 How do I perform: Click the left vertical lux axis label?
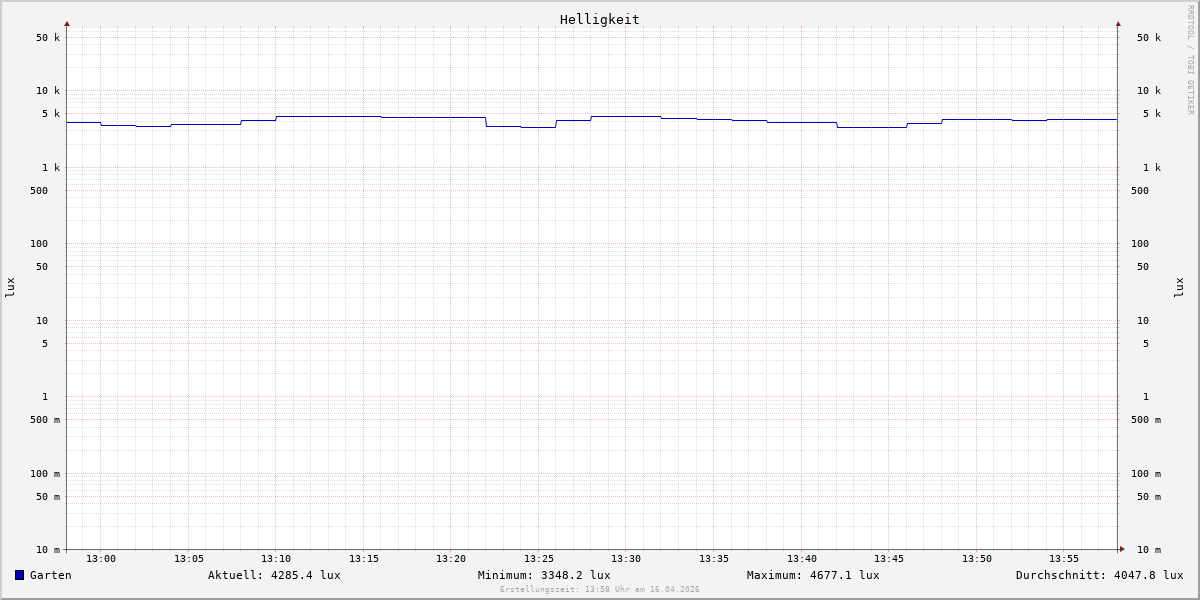coord(10,287)
